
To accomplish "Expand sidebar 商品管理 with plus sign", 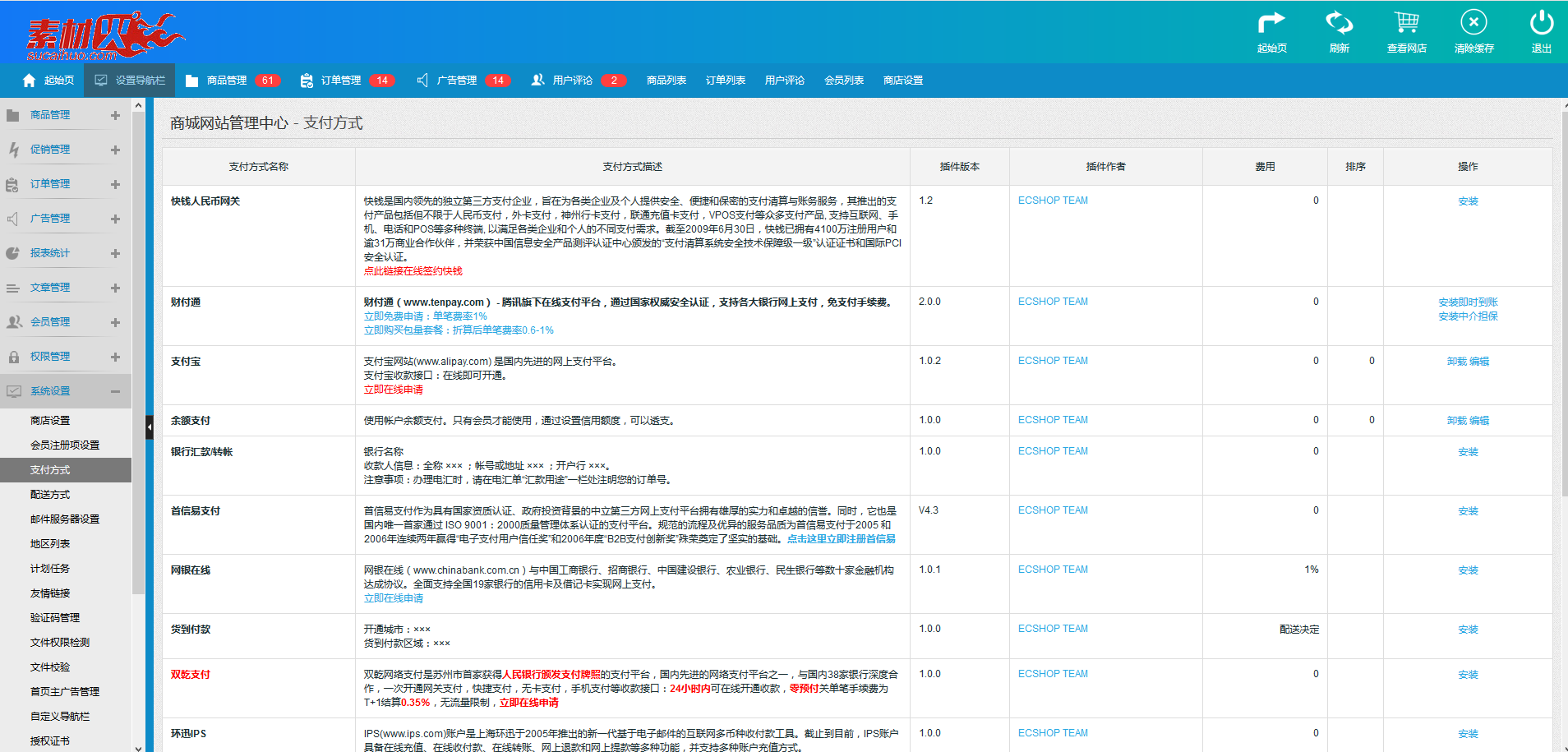I will coord(115,115).
